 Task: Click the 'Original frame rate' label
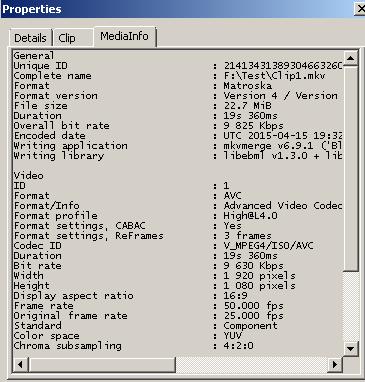tap(70, 316)
